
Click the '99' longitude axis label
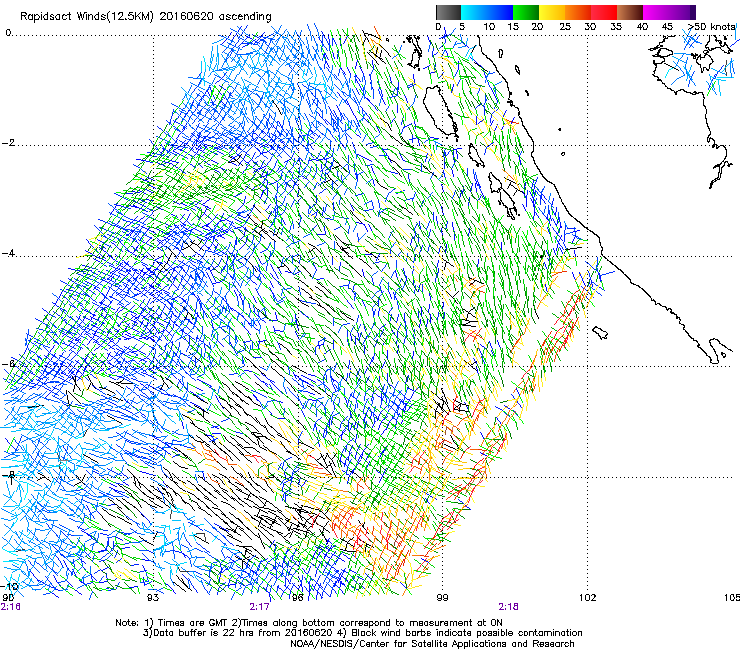442,598
